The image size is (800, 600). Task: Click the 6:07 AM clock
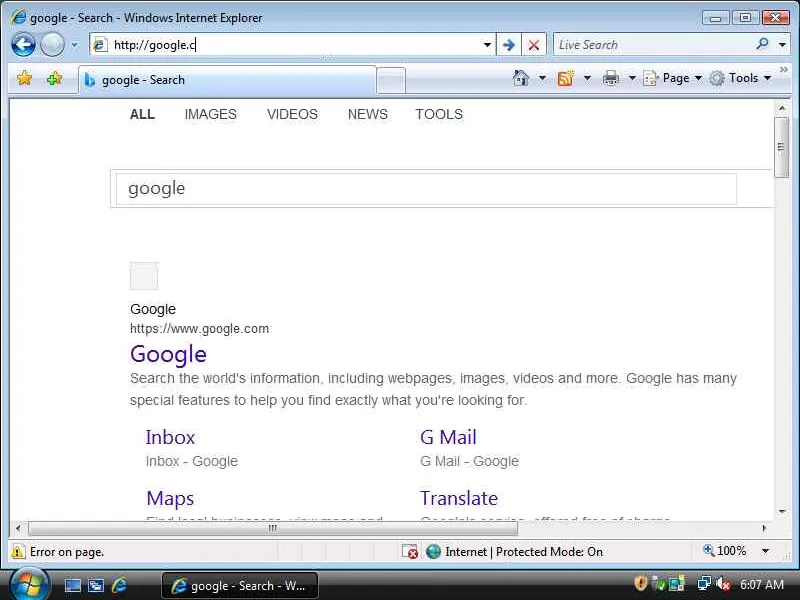pyautogui.click(x=762, y=585)
